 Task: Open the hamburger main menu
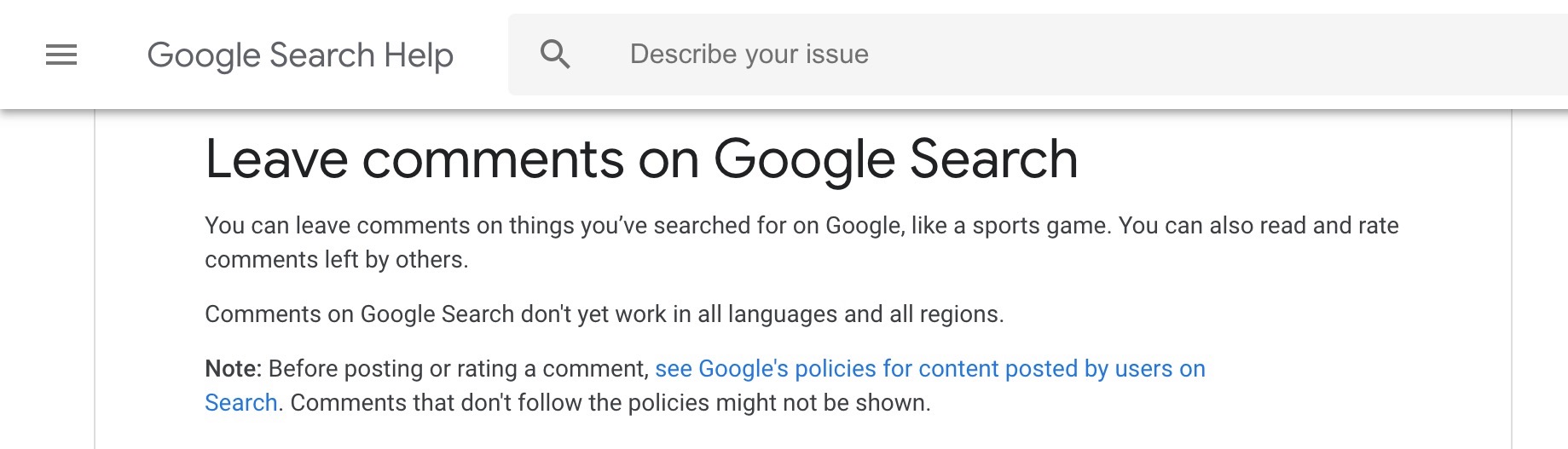[61, 55]
